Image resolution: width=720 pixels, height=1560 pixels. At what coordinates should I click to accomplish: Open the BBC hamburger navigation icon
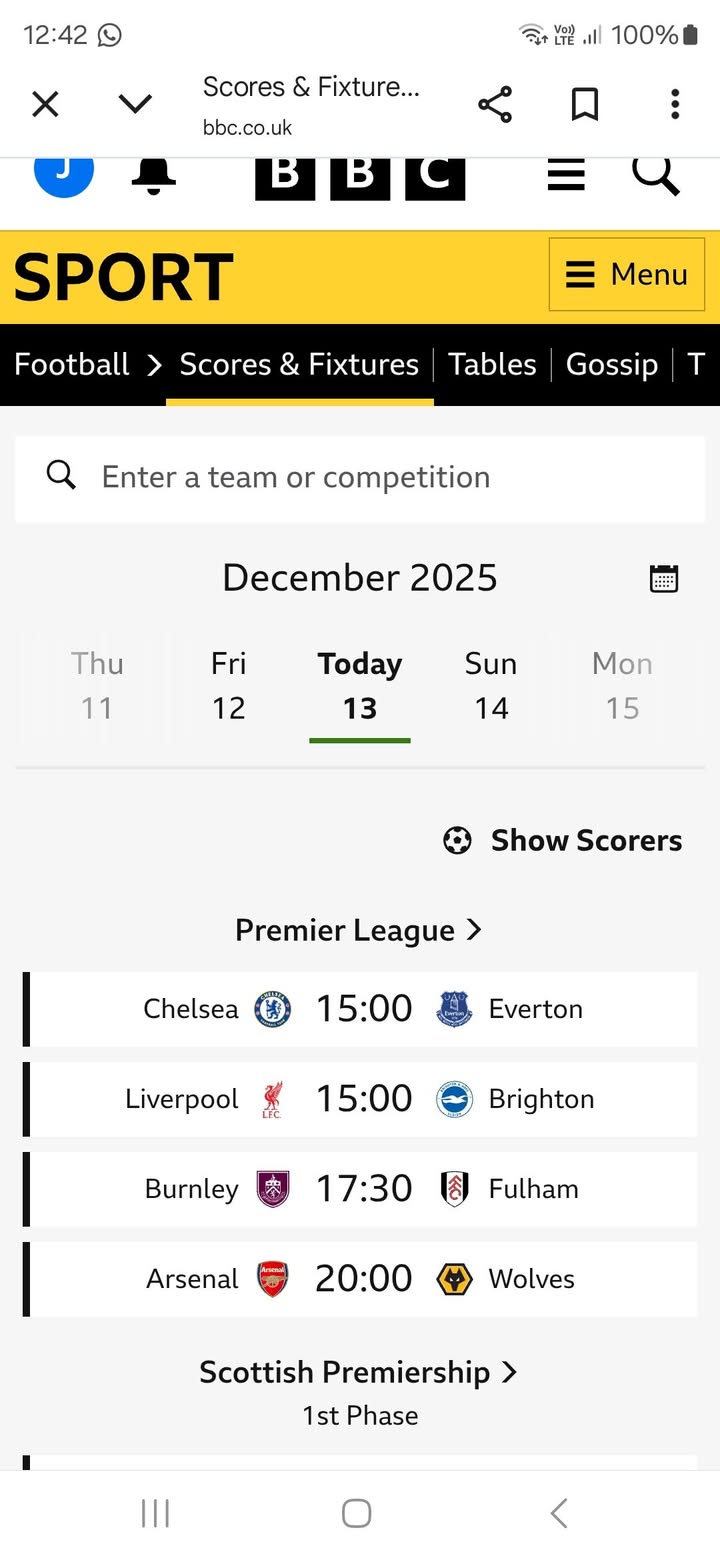pyautogui.click(x=566, y=174)
